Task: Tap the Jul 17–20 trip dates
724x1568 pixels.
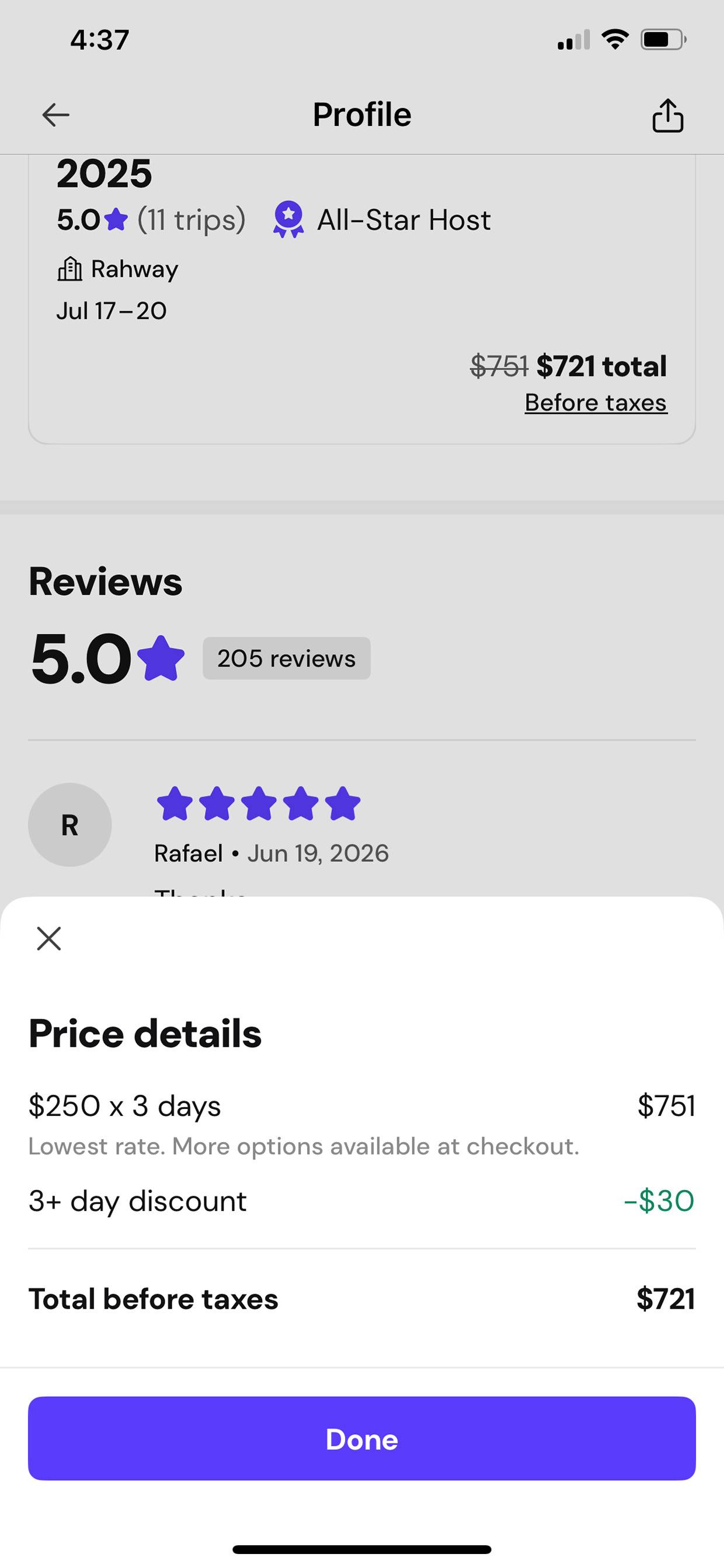Action: tap(112, 311)
